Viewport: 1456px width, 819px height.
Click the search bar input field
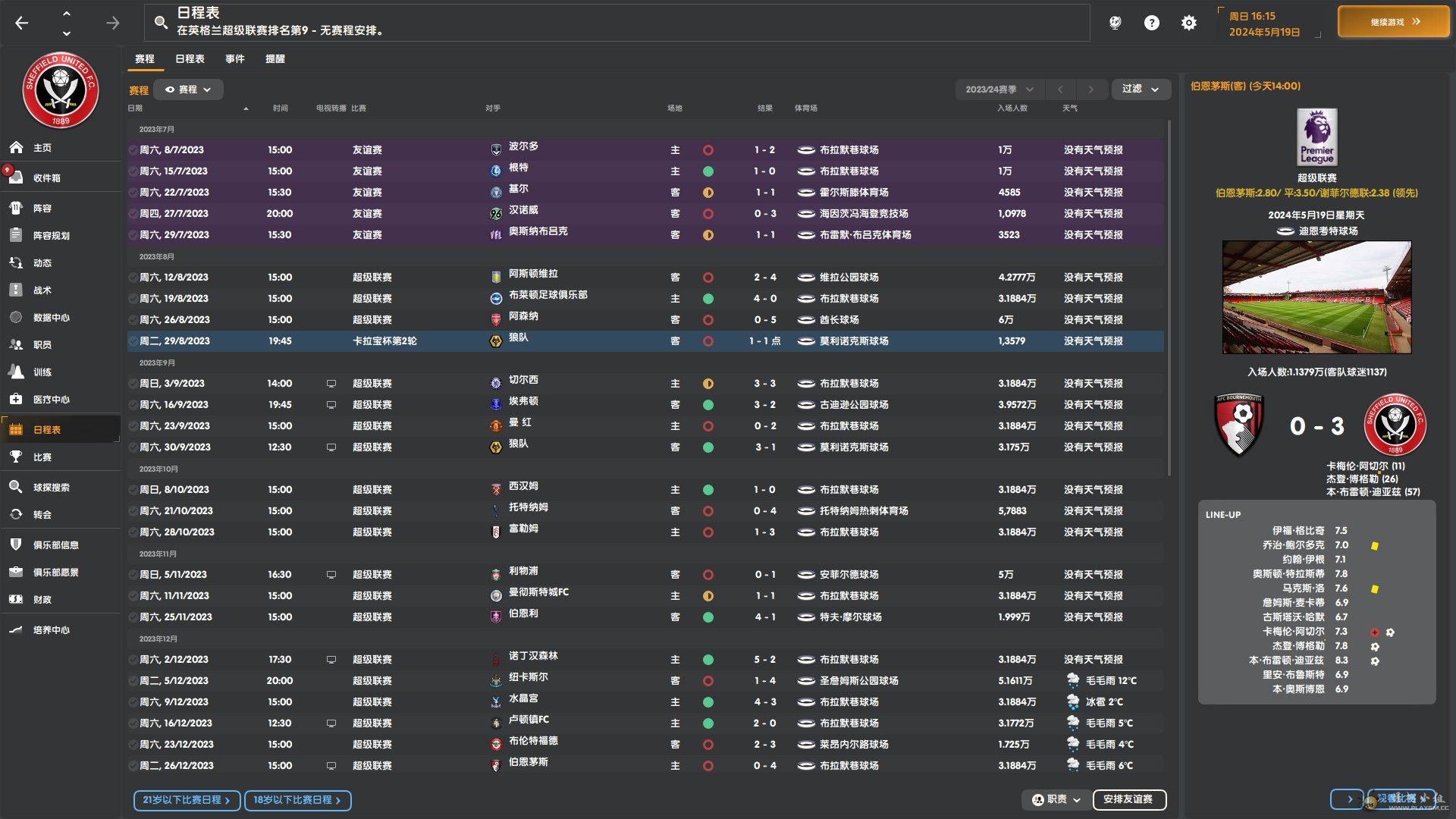pos(617,23)
